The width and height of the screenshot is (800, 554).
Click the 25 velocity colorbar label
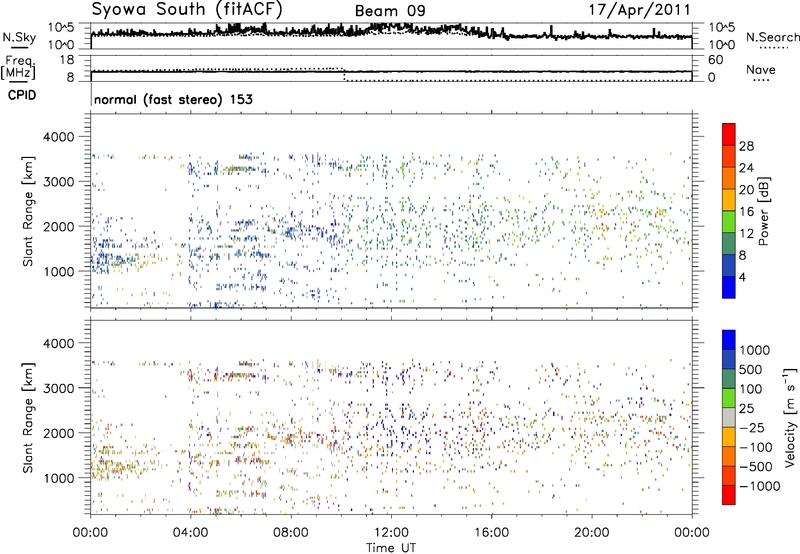pos(747,409)
